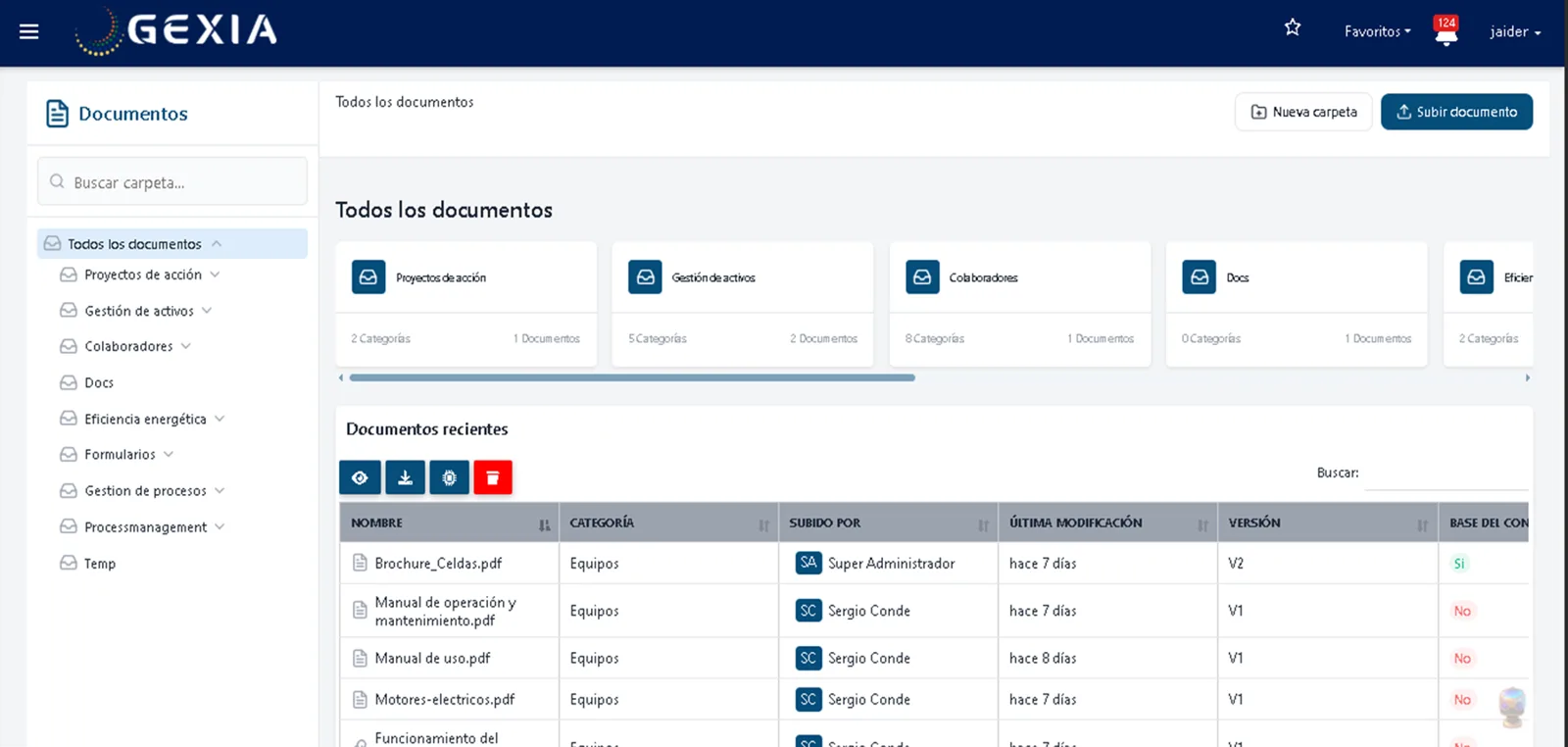Click the folder icon of Colaboradores card
Viewport: 1568px width, 747px height.
pyautogui.click(x=922, y=277)
